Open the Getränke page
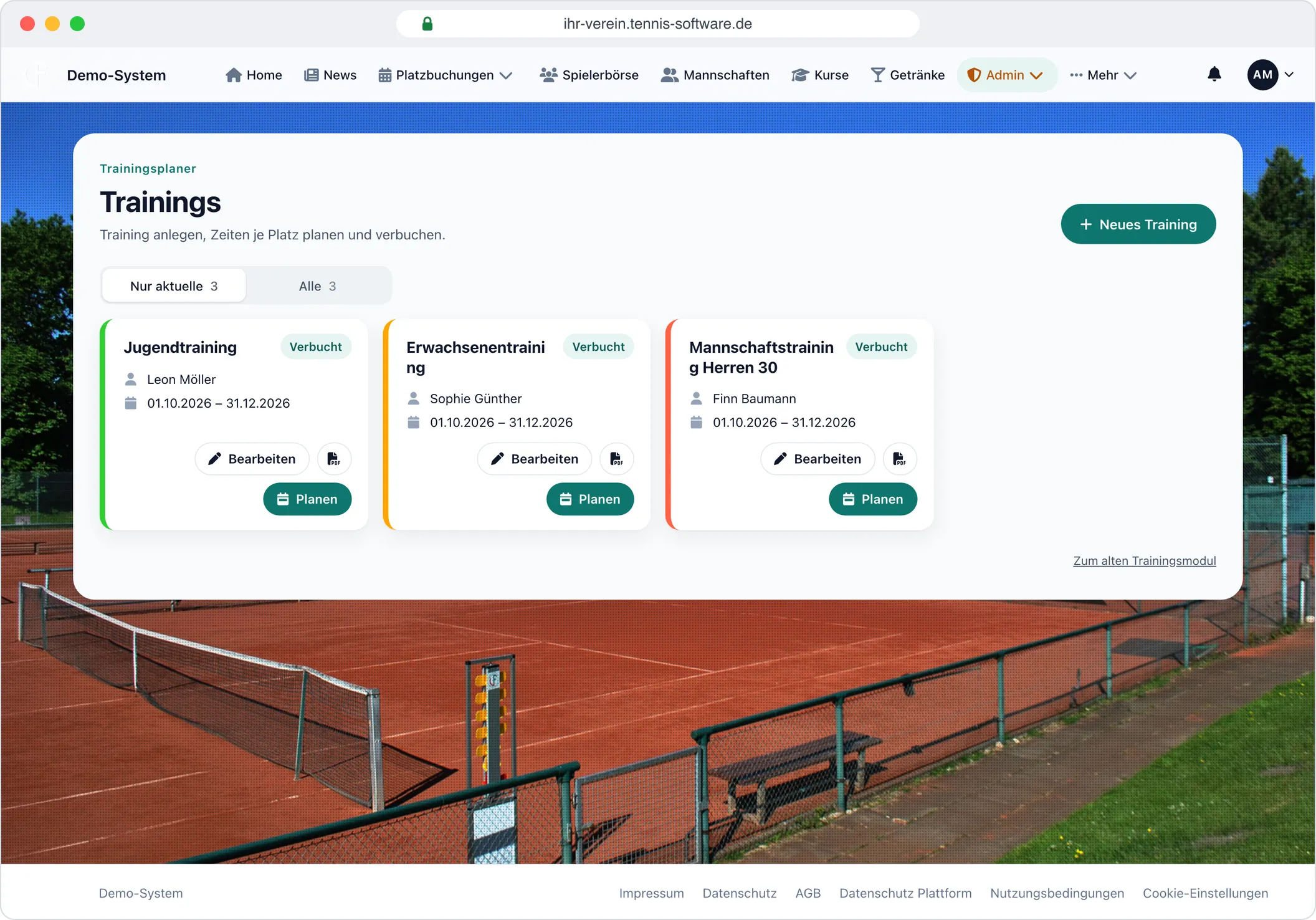 pos(908,75)
